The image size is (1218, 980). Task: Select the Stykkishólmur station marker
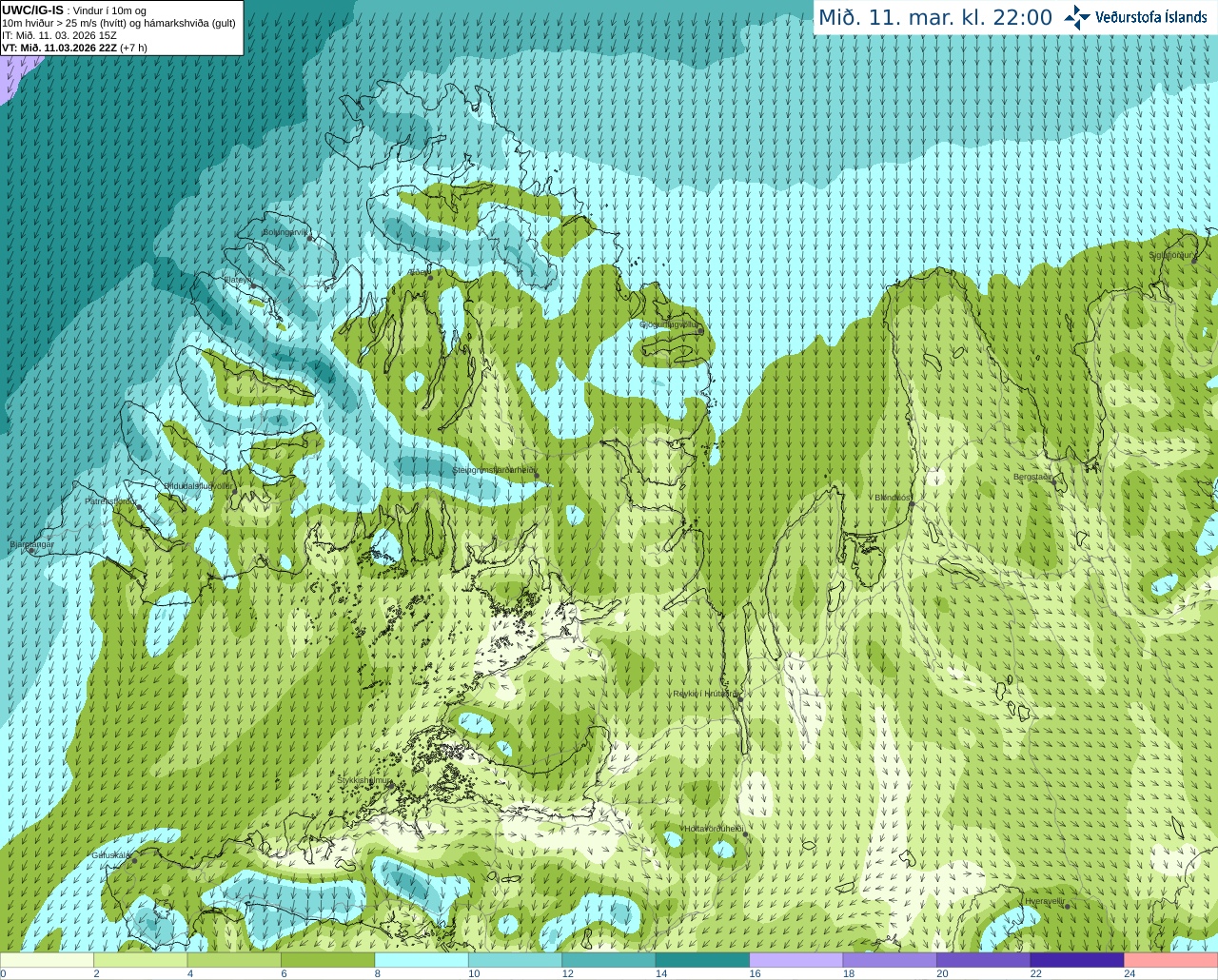point(389,784)
